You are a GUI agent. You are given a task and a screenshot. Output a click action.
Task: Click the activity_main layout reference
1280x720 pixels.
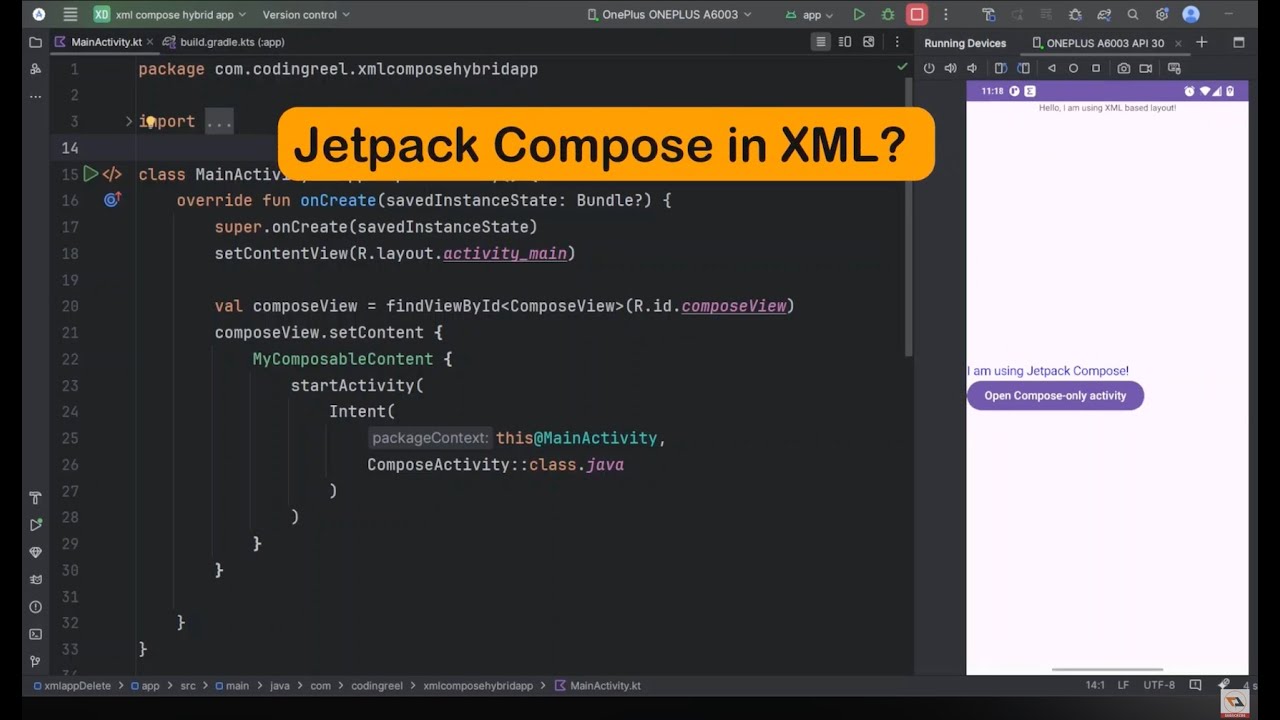click(x=505, y=253)
